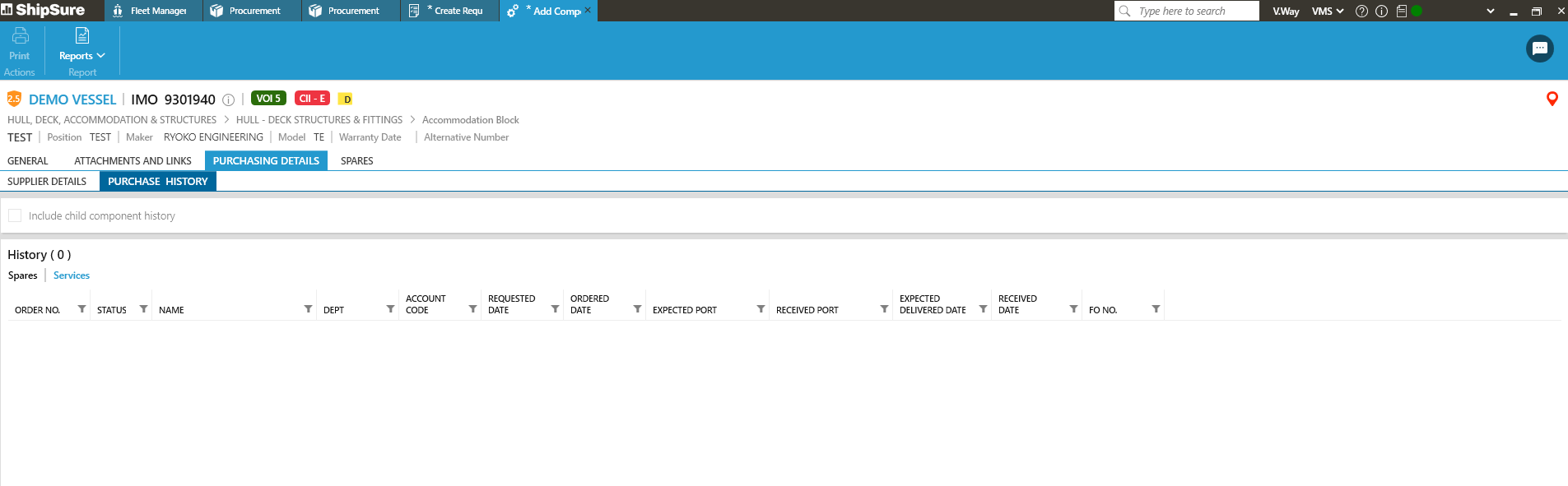1568x486 pixels.
Task: Click the info icon beside IMO 9301940
Action: (229, 100)
